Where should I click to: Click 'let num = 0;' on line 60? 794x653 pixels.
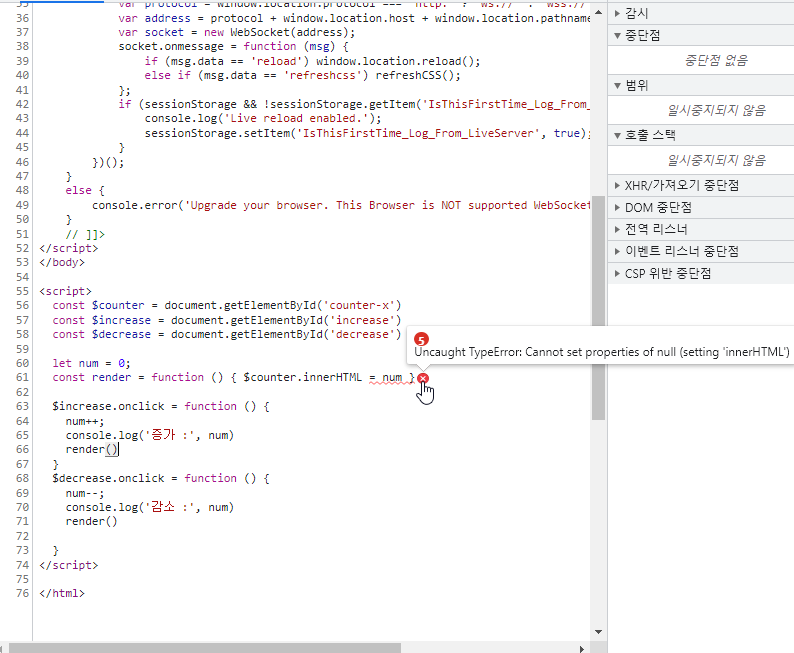click(92, 363)
